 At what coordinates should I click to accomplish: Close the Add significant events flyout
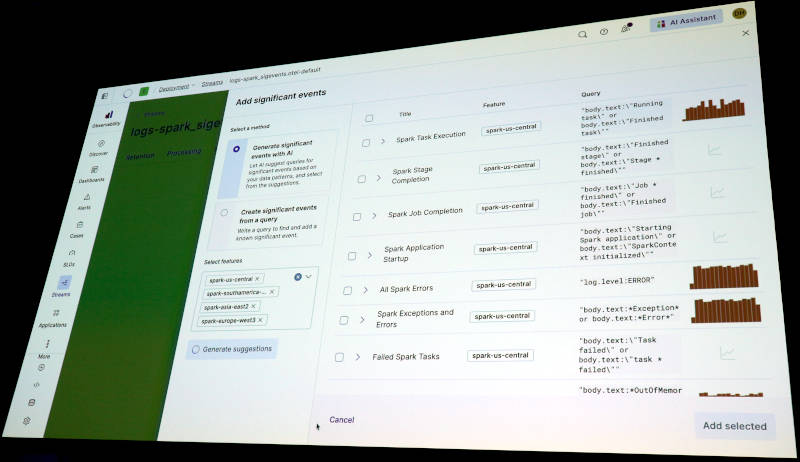coord(745,33)
